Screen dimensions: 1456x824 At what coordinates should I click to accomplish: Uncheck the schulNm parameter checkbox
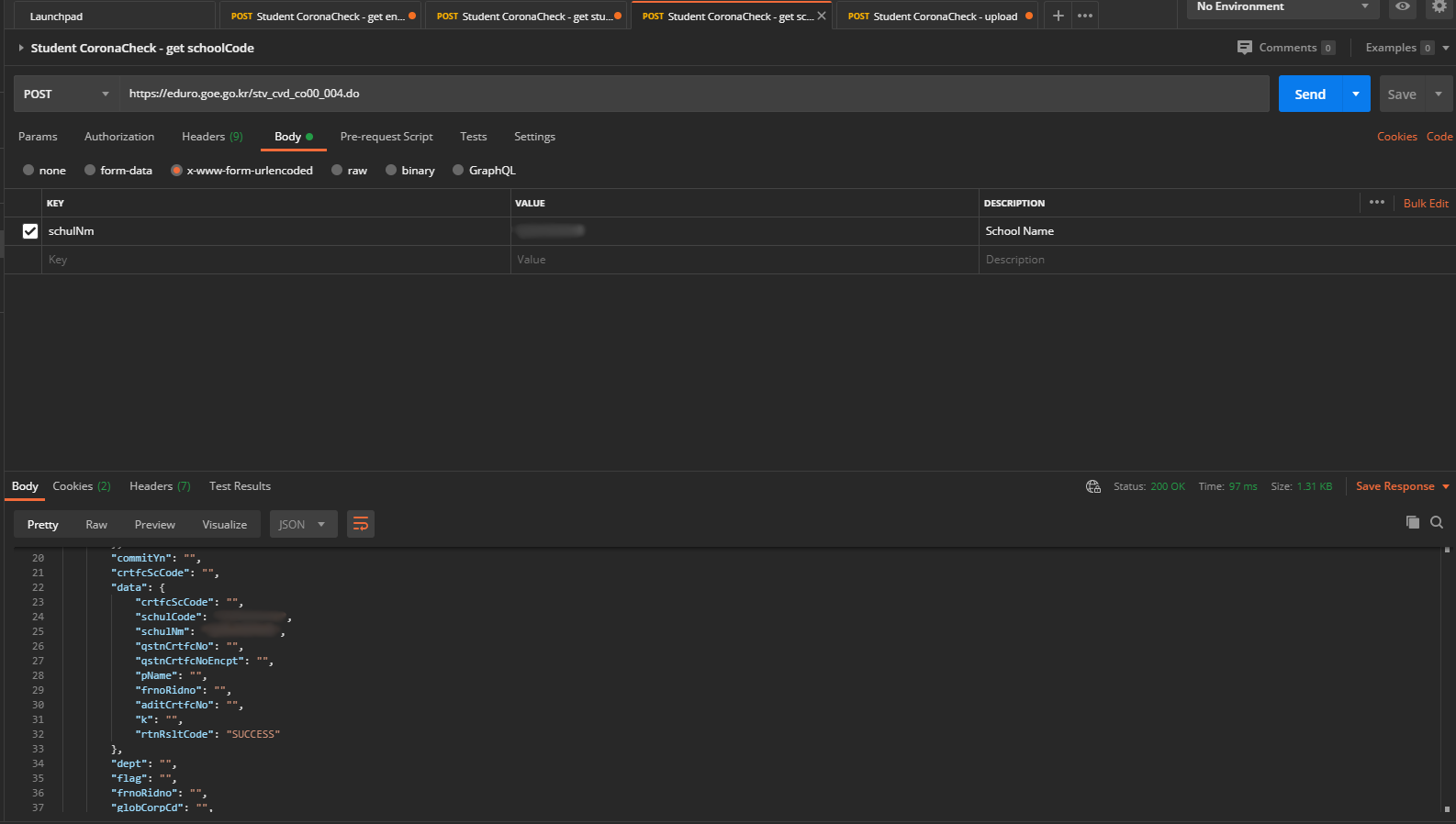(x=30, y=231)
